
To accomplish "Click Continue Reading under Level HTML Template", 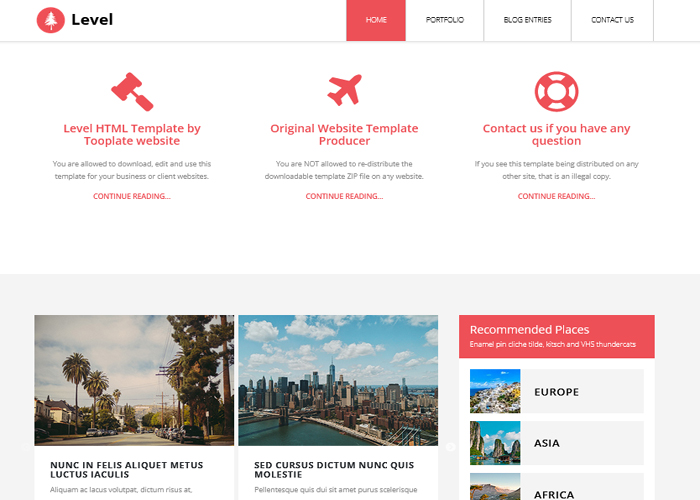I will [132, 196].
